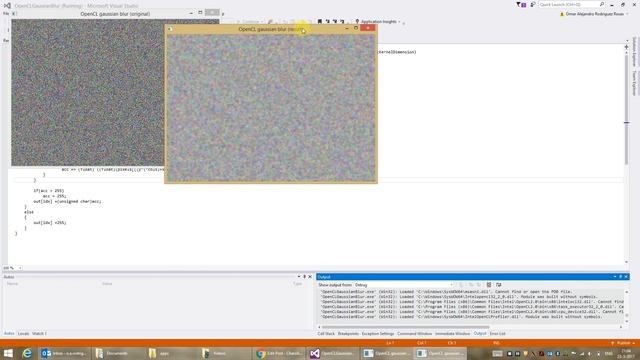Toggle word wrap in Output panel
Image resolution: width=640 pixels, height=360 pixels.
[498, 285]
